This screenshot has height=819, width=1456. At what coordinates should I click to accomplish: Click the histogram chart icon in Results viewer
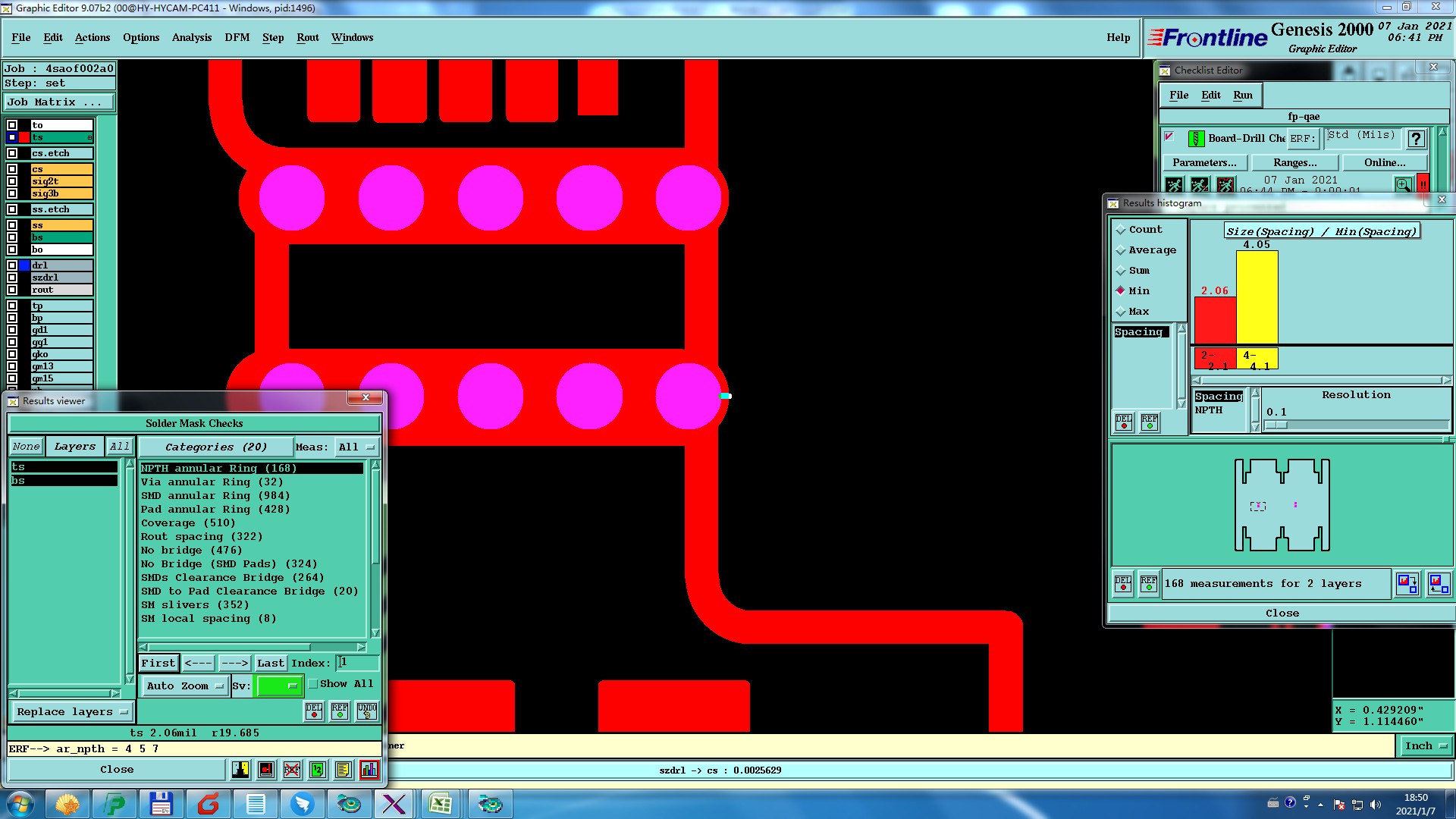(x=369, y=770)
